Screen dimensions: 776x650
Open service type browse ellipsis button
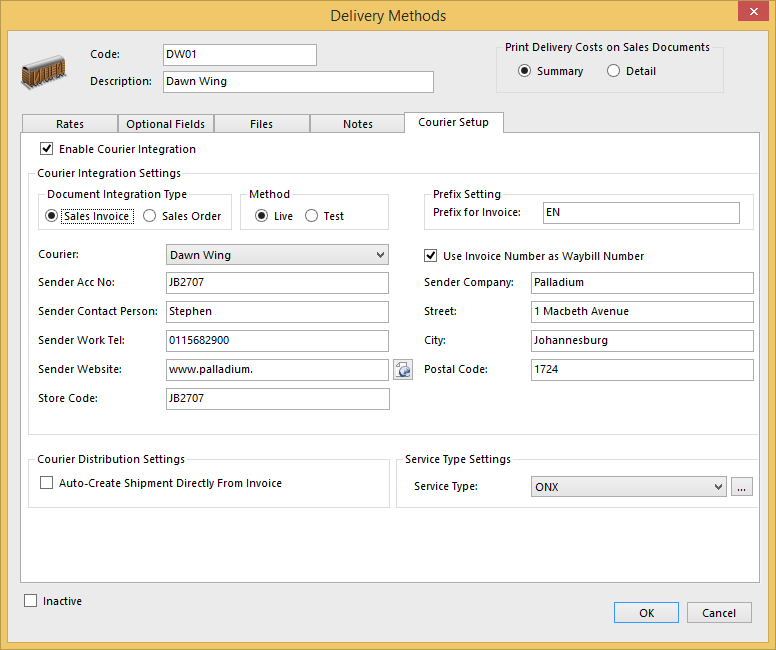pos(741,487)
